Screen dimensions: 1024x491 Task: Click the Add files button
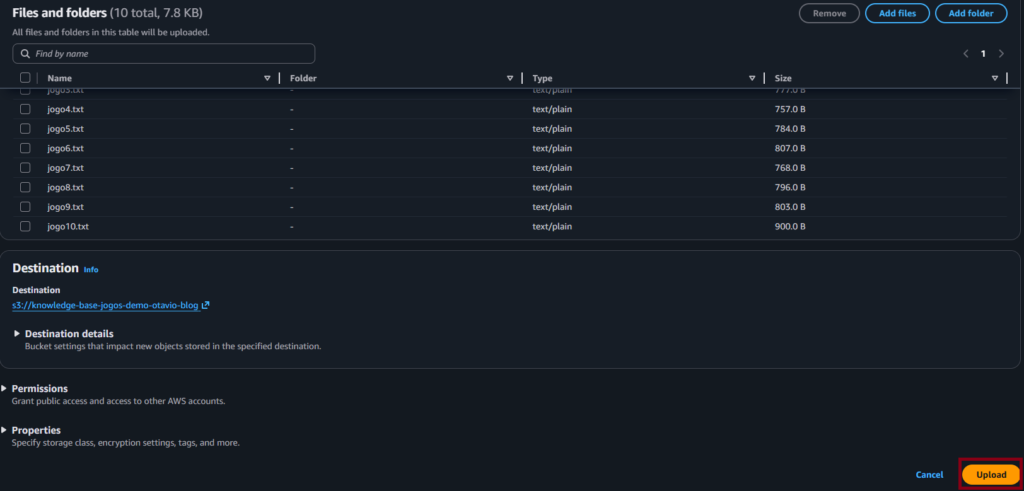[x=897, y=13]
